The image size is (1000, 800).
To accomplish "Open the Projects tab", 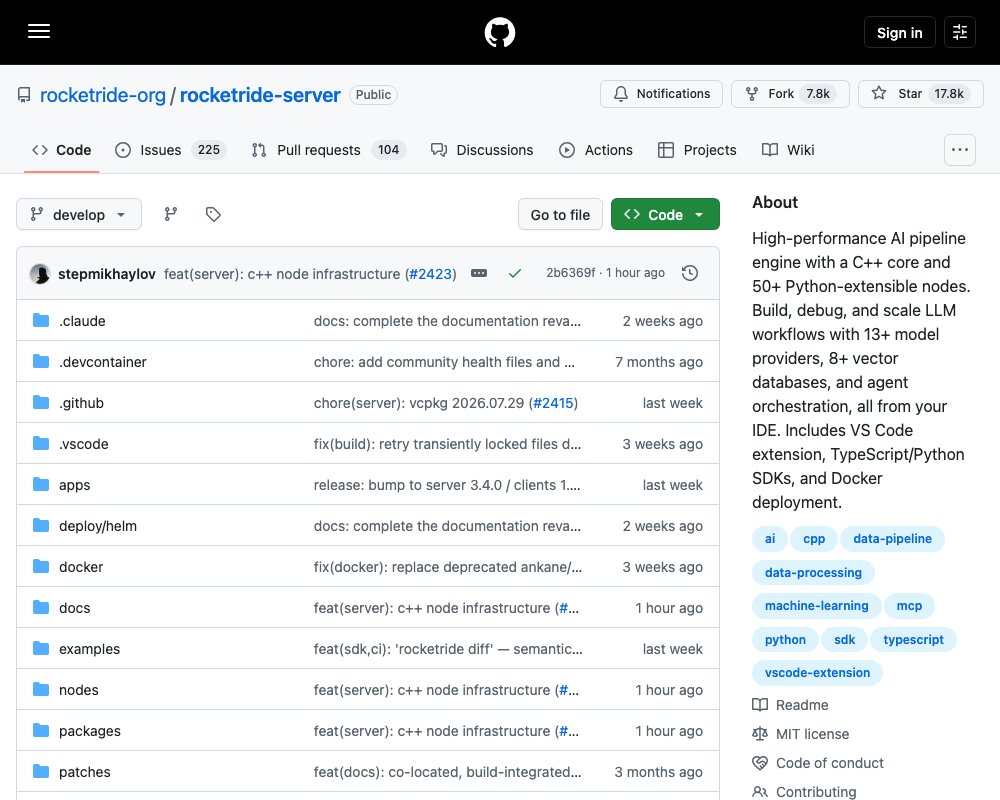I will point(697,150).
